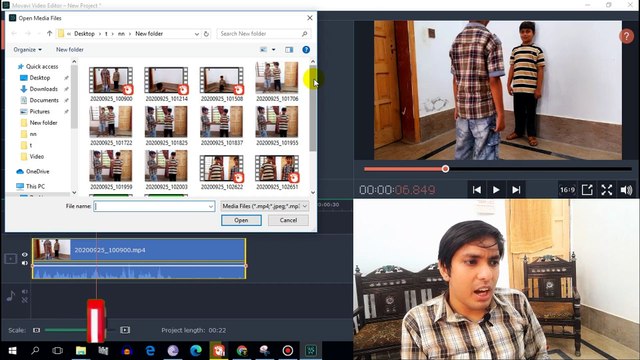The height and width of the screenshot is (360, 640).
Task: Add a new track with plus icon
Action: pyautogui.click(x=11, y=258)
